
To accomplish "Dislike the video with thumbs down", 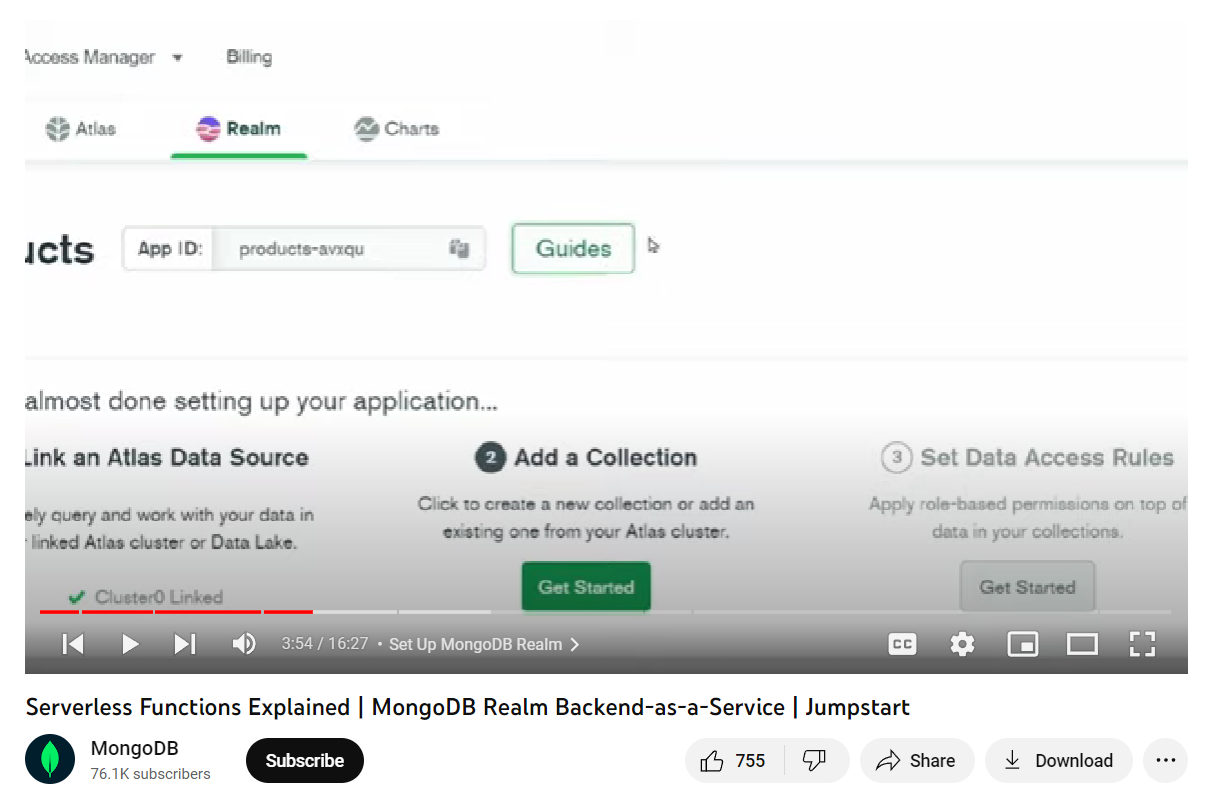I will (815, 761).
